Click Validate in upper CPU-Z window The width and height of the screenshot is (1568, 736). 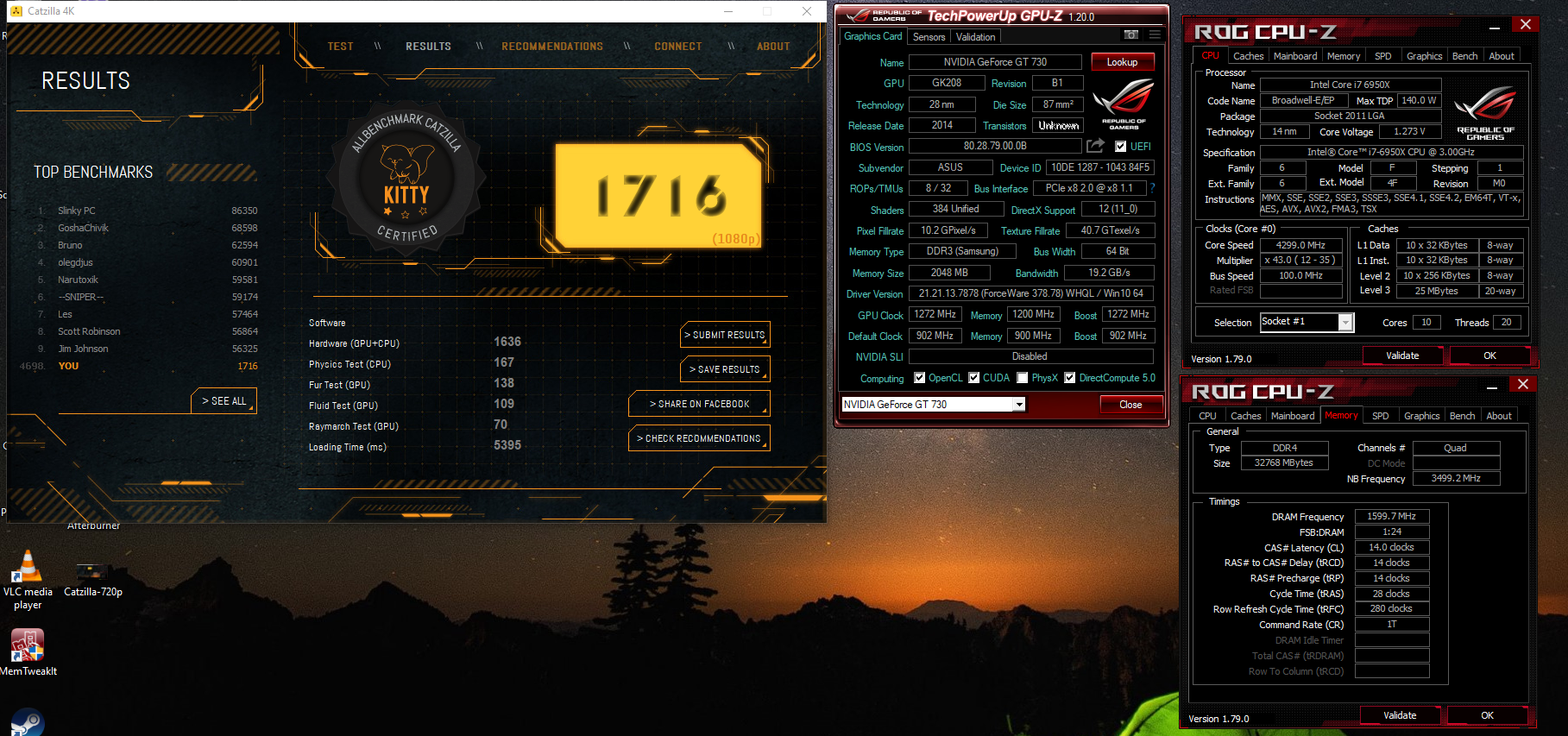point(1402,355)
